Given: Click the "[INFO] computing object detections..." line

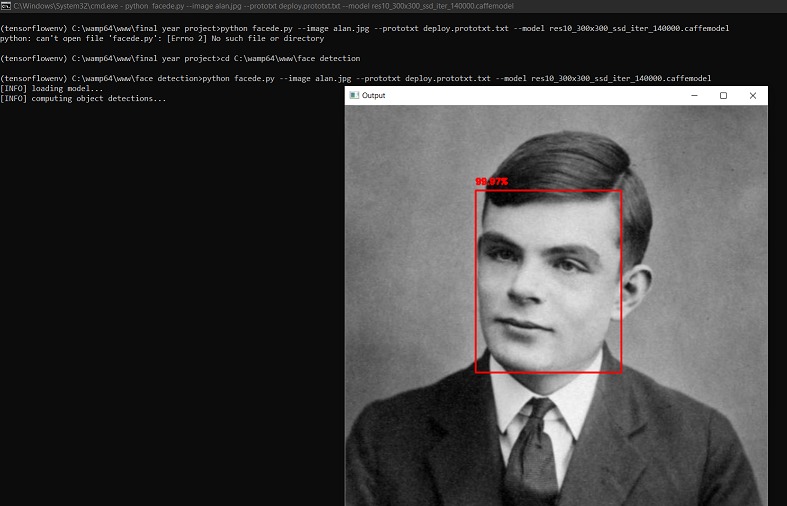Looking at the screenshot, I should coord(83,98).
